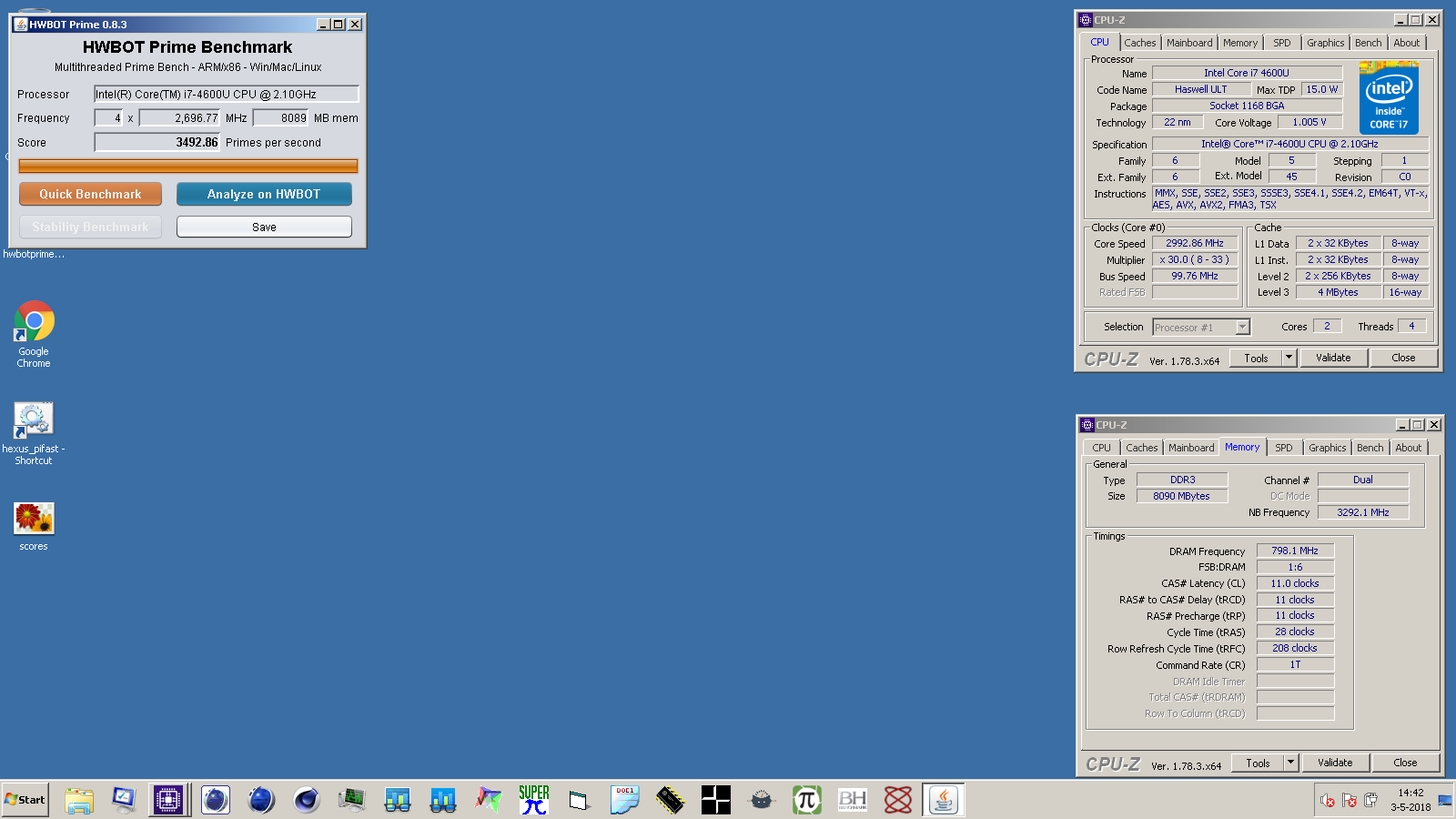
Task: Click the Intel Core i7 logo in CPU-Z
Action: coord(1389,97)
